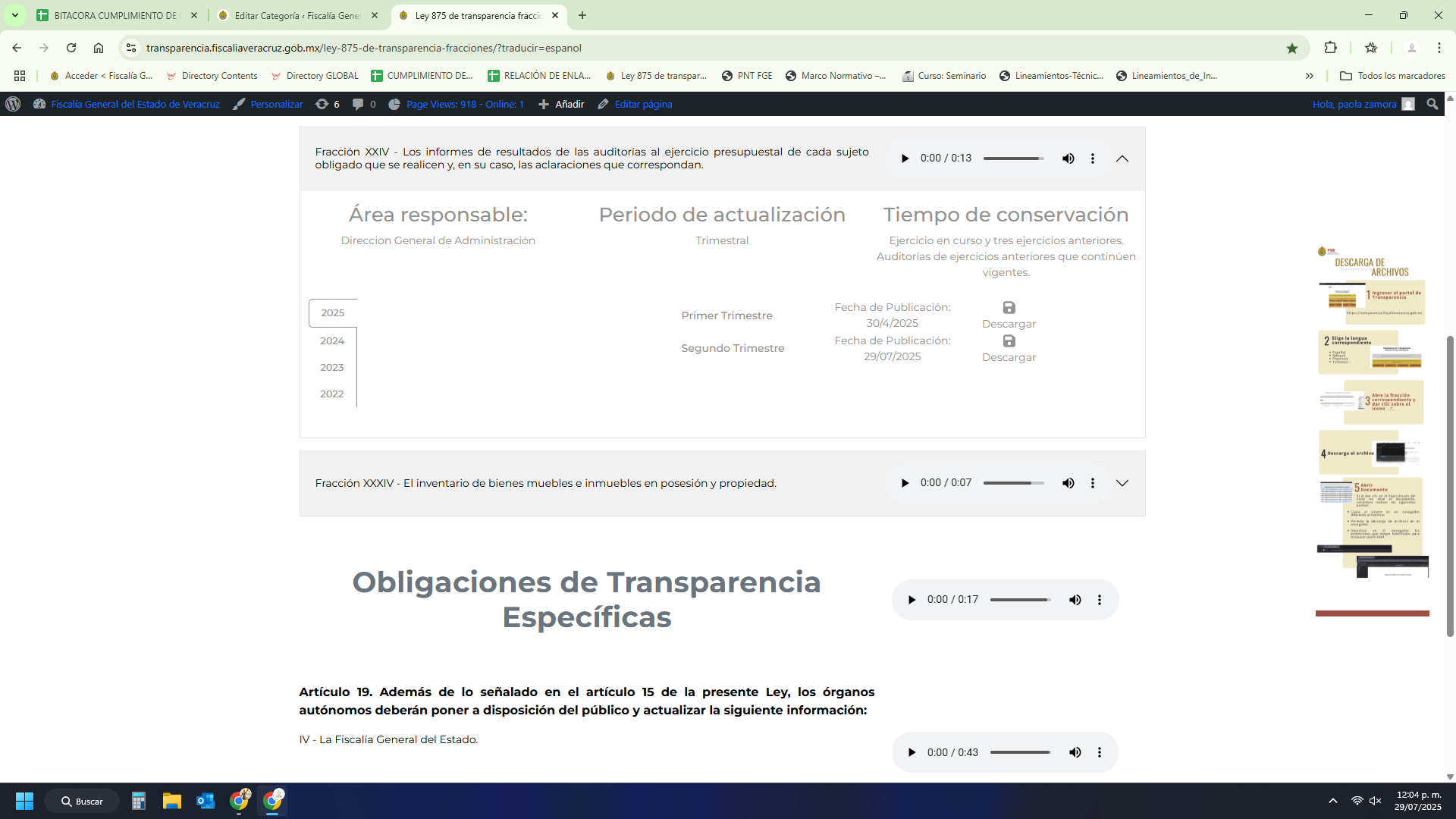This screenshot has width=1456, height=819.
Task: Open the browser extensions puzzle icon
Action: [1330, 48]
